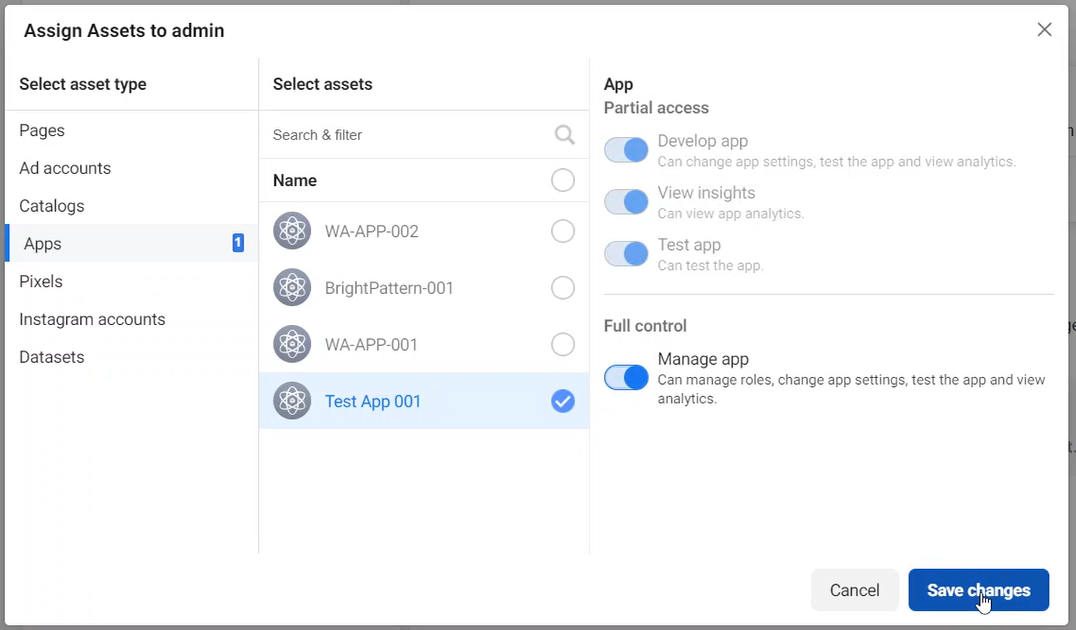Close the Assign Assets dialog
Image resolution: width=1076 pixels, height=630 pixels.
[1044, 30]
